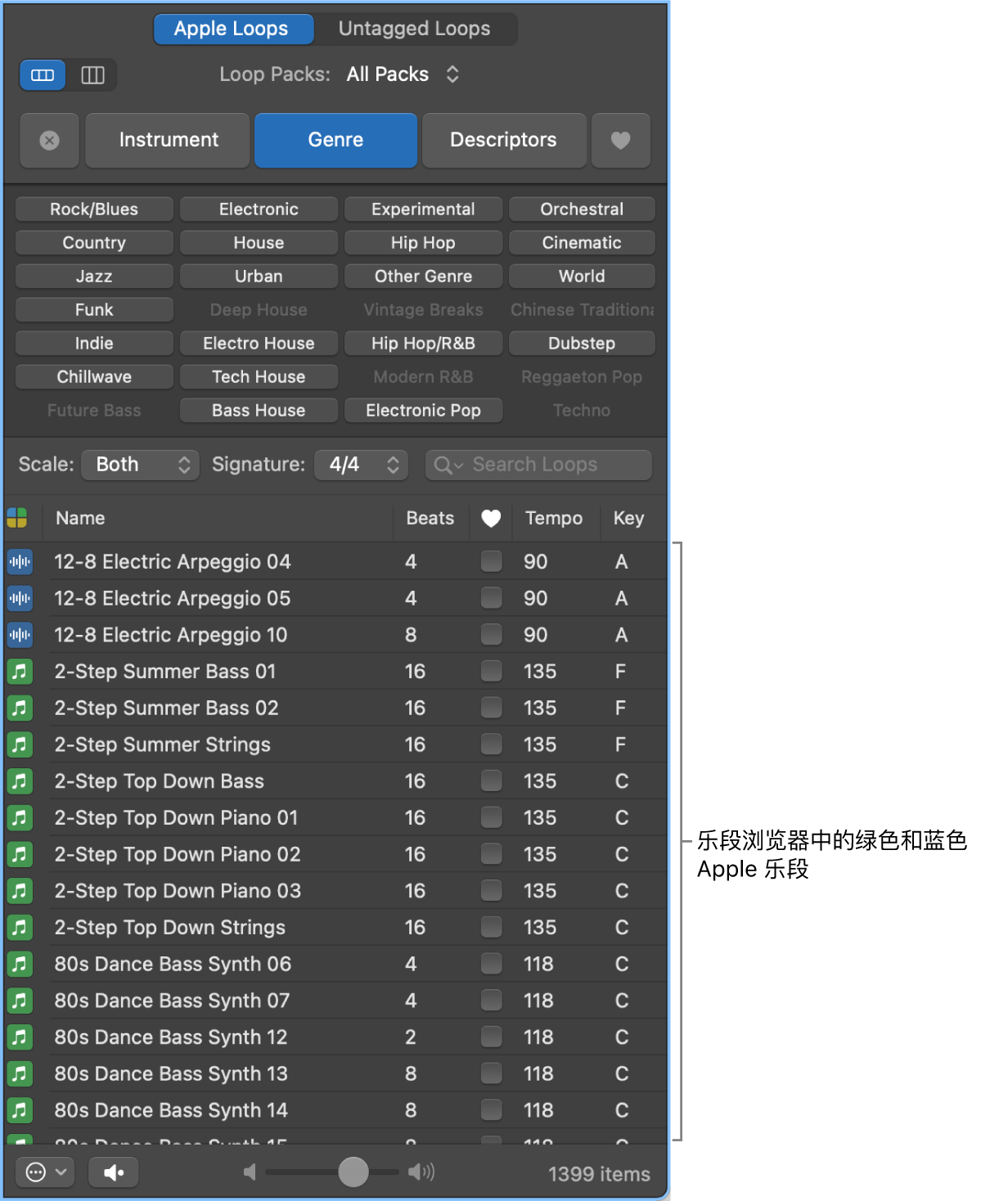Screen dimensions: 1008x1201
Task: Switch to the Untagged Loops tab
Action: click(x=414, y=29)
